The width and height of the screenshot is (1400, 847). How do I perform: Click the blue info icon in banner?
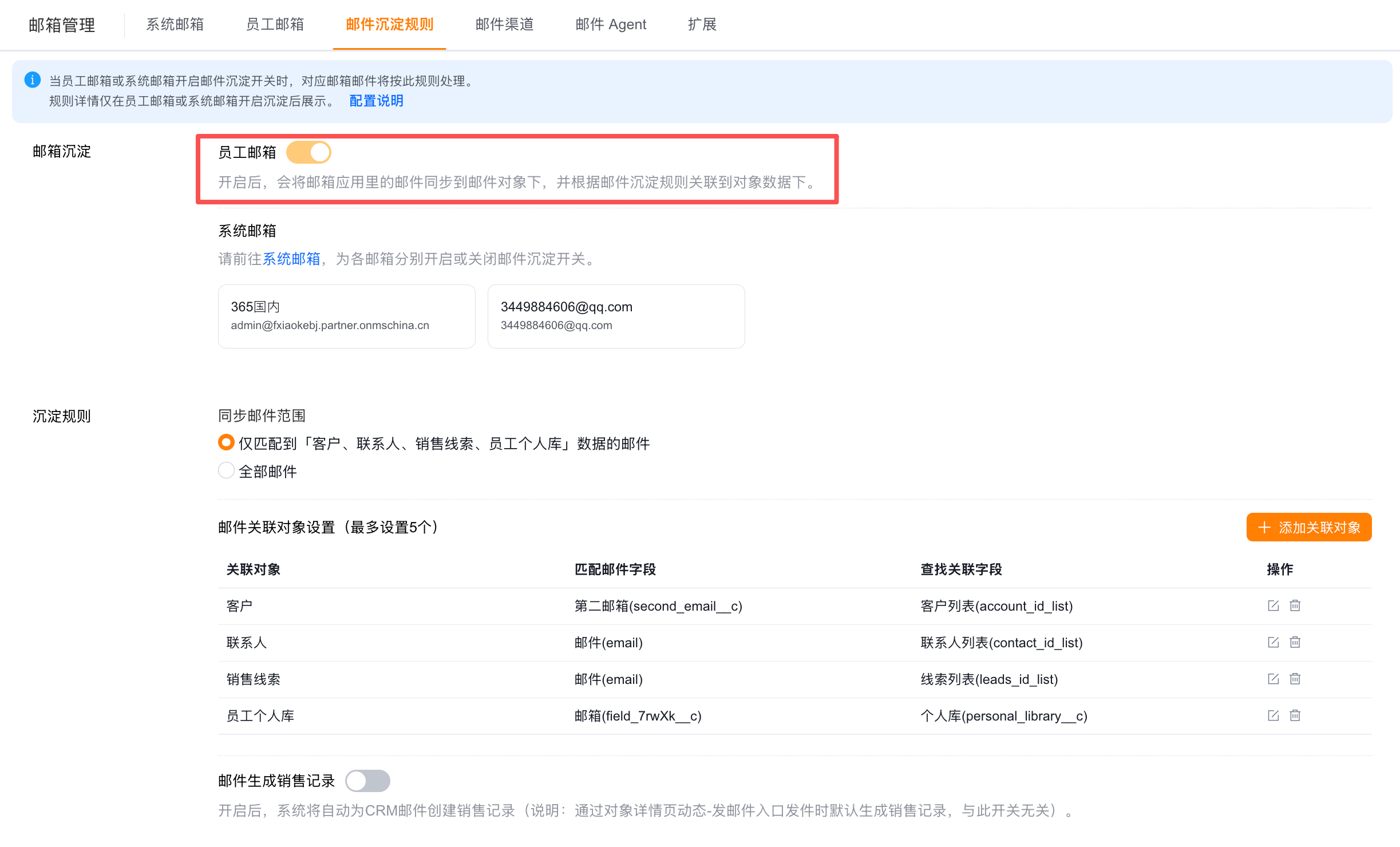[33, 80]
